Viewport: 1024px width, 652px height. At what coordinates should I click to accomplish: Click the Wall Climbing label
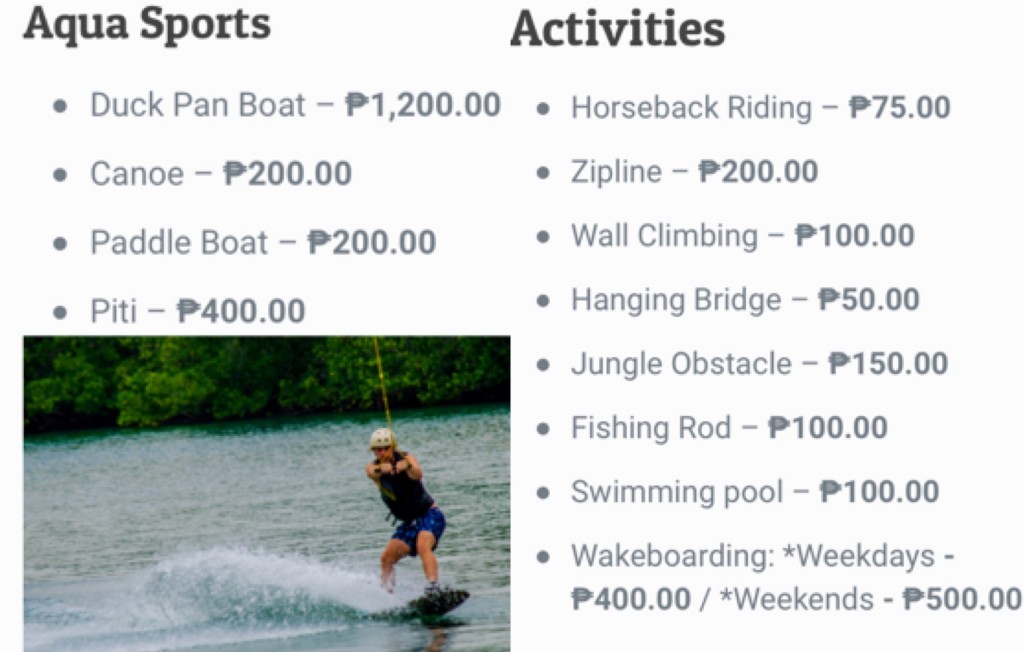tap(664, 236)
